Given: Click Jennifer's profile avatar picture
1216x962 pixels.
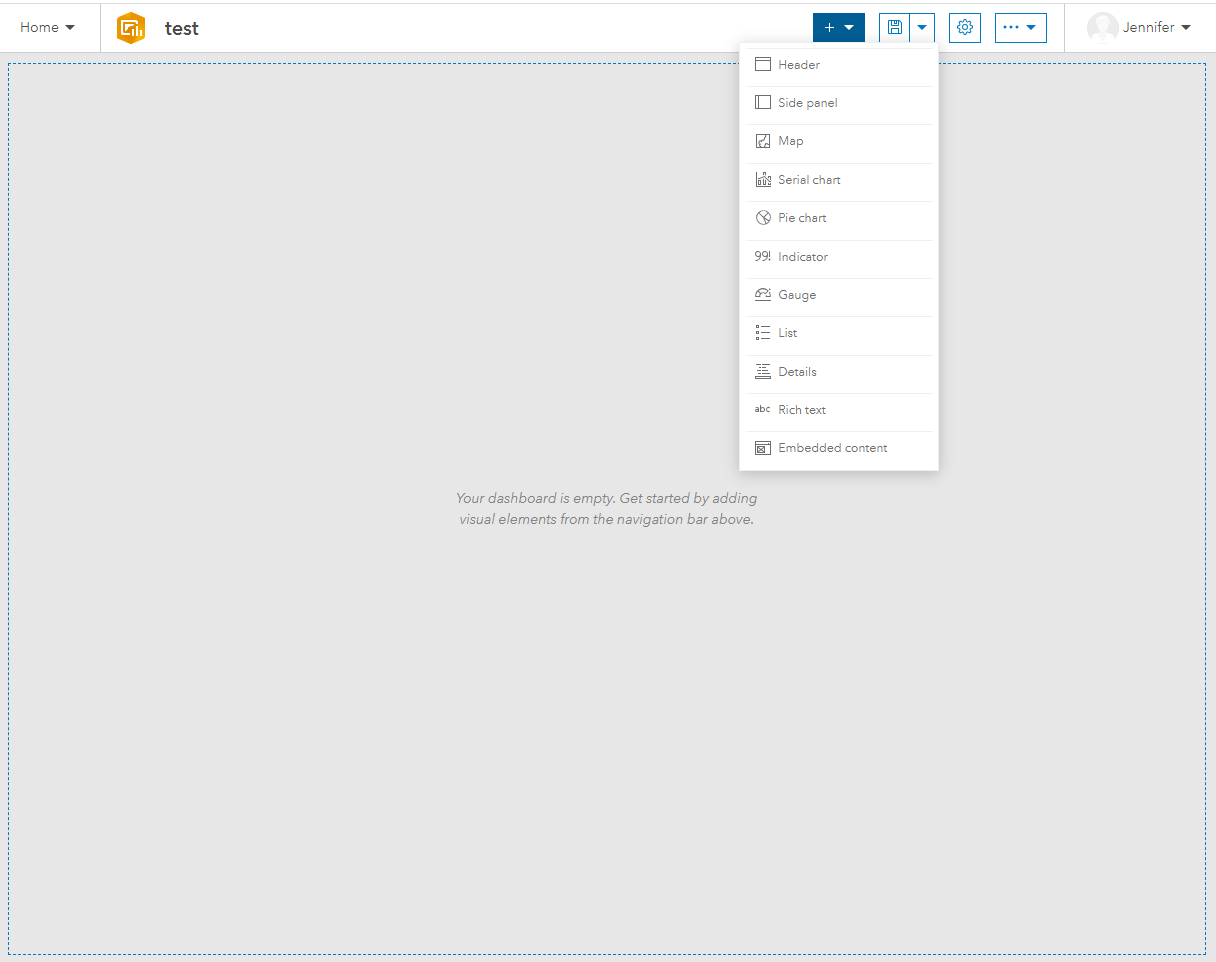Looking at the screenshot, I should (1103, 27).
